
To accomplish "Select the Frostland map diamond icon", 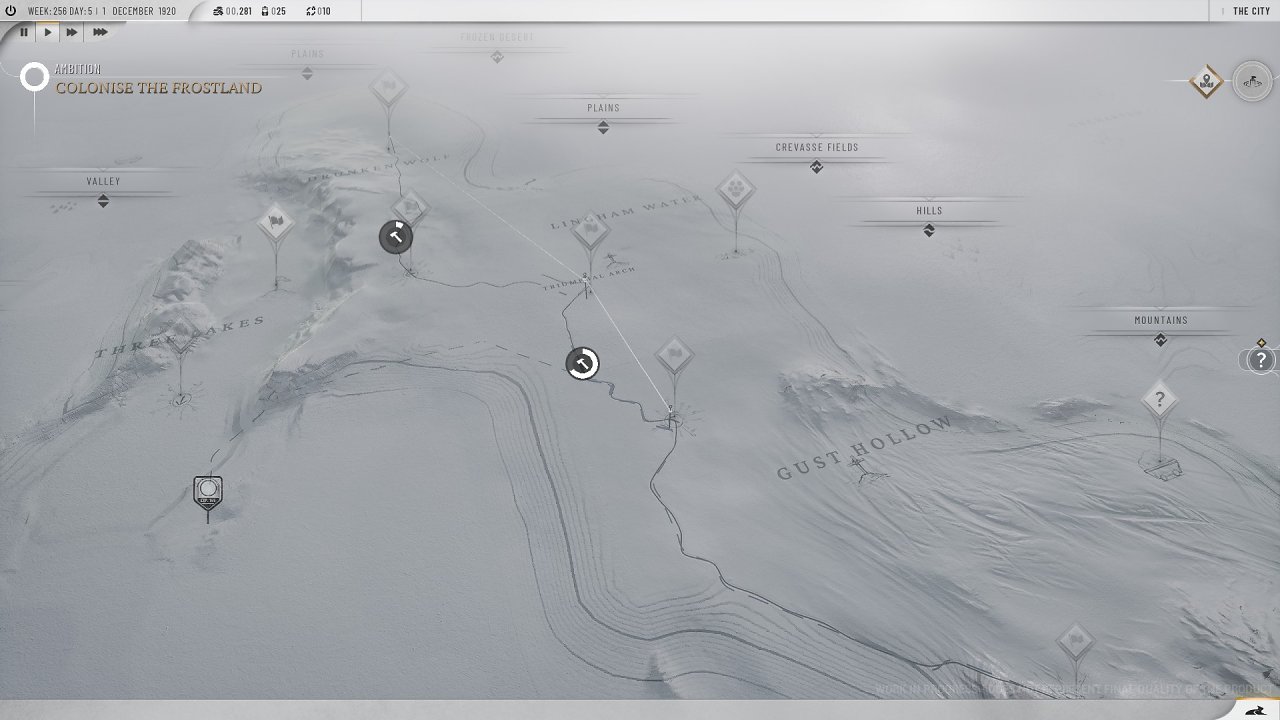I will (x=1207, y=82).
